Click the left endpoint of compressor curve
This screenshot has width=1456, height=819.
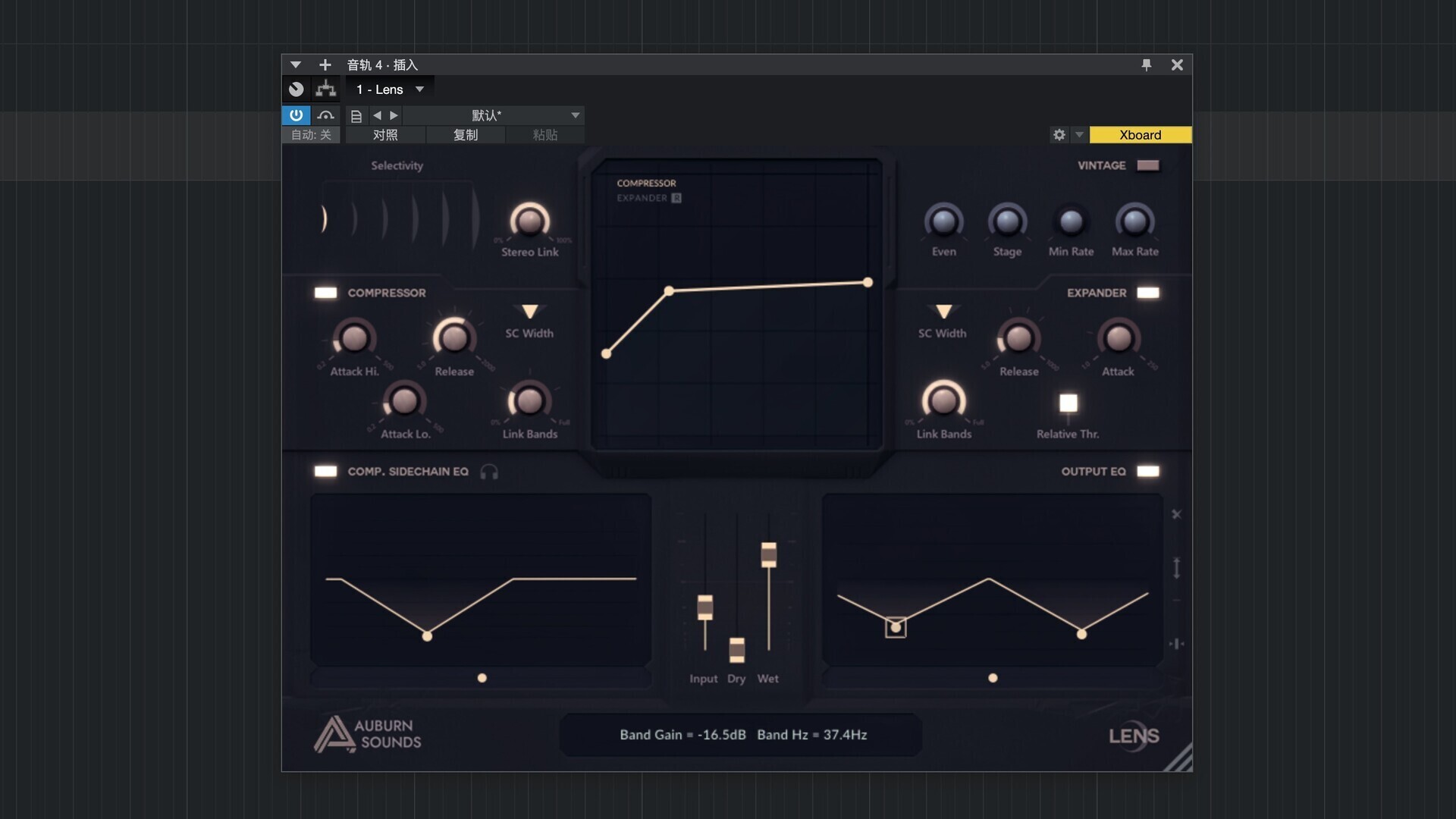(606, 353)
